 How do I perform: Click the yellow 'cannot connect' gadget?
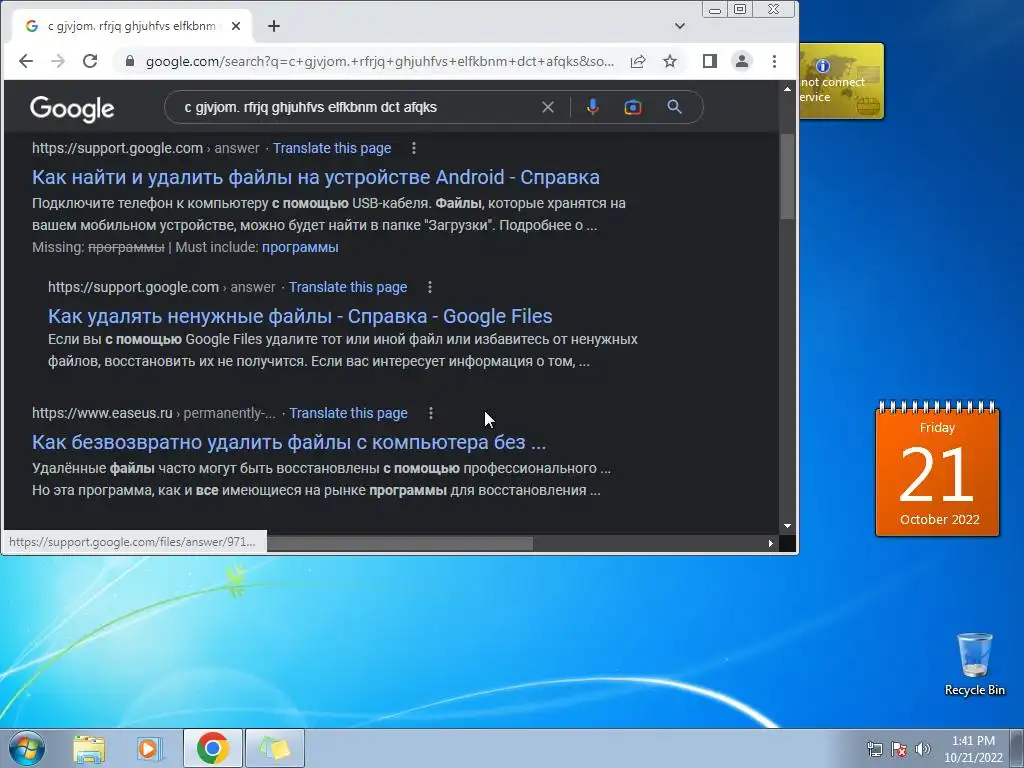click(x=842, y=81)
